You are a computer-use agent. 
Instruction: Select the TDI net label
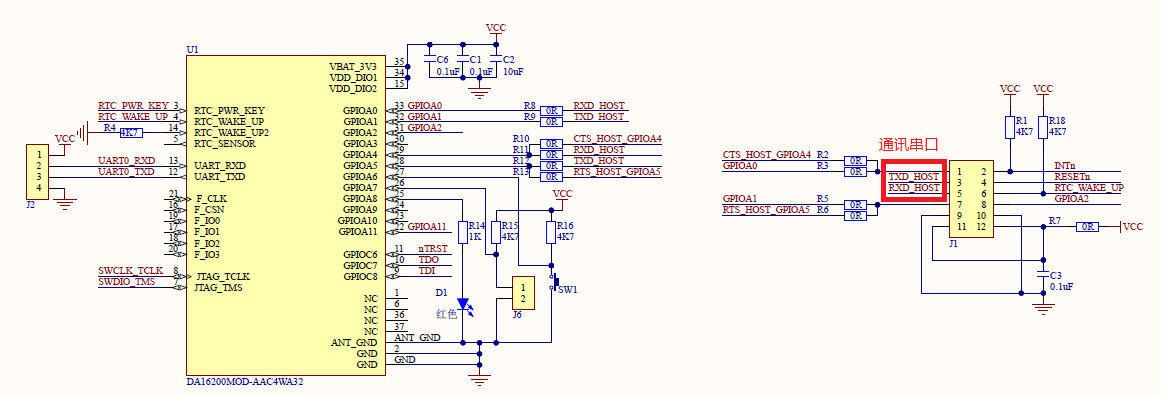coord(427,271)
